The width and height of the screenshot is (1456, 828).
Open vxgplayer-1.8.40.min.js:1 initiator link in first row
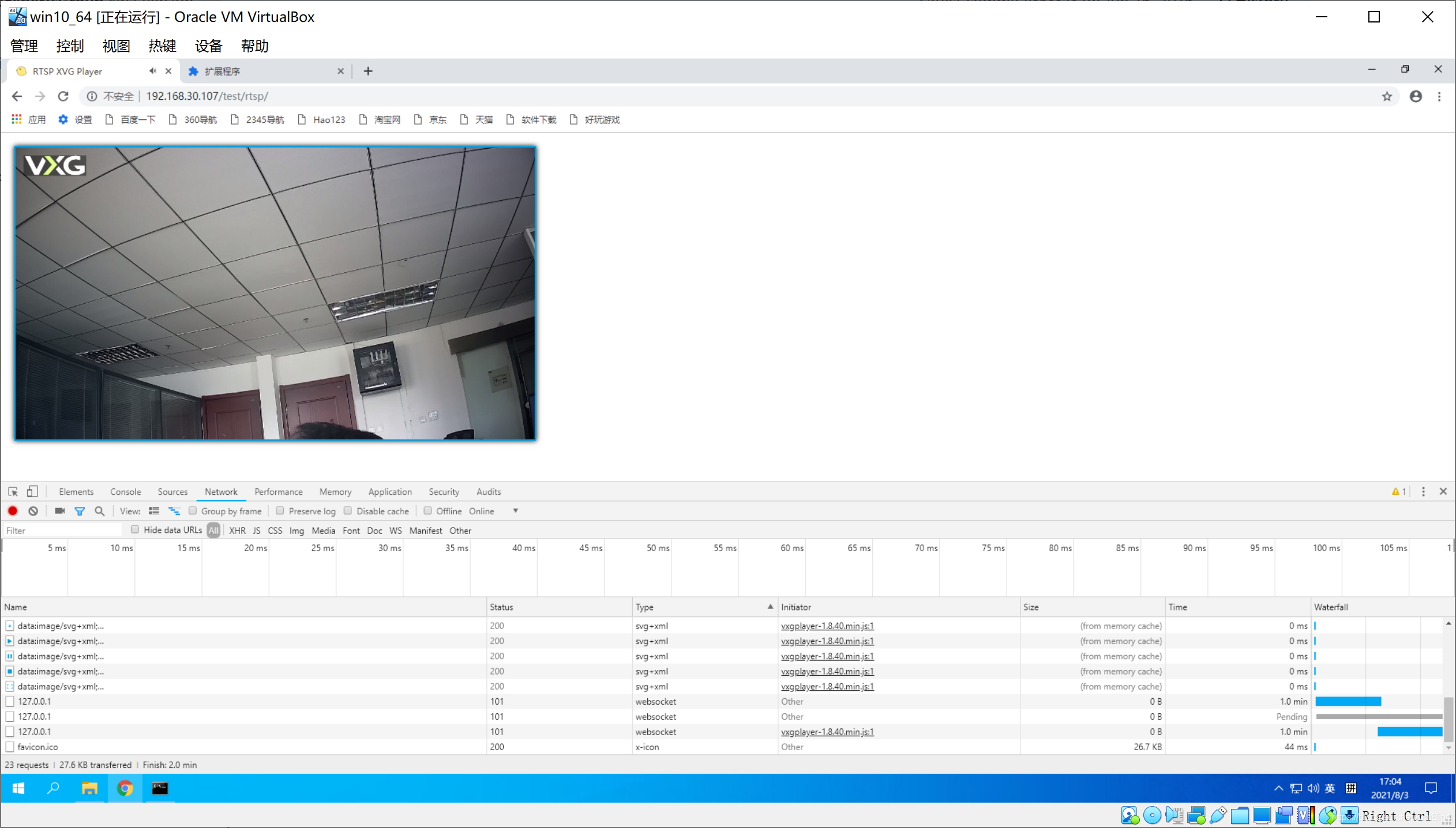pos(827,626)
